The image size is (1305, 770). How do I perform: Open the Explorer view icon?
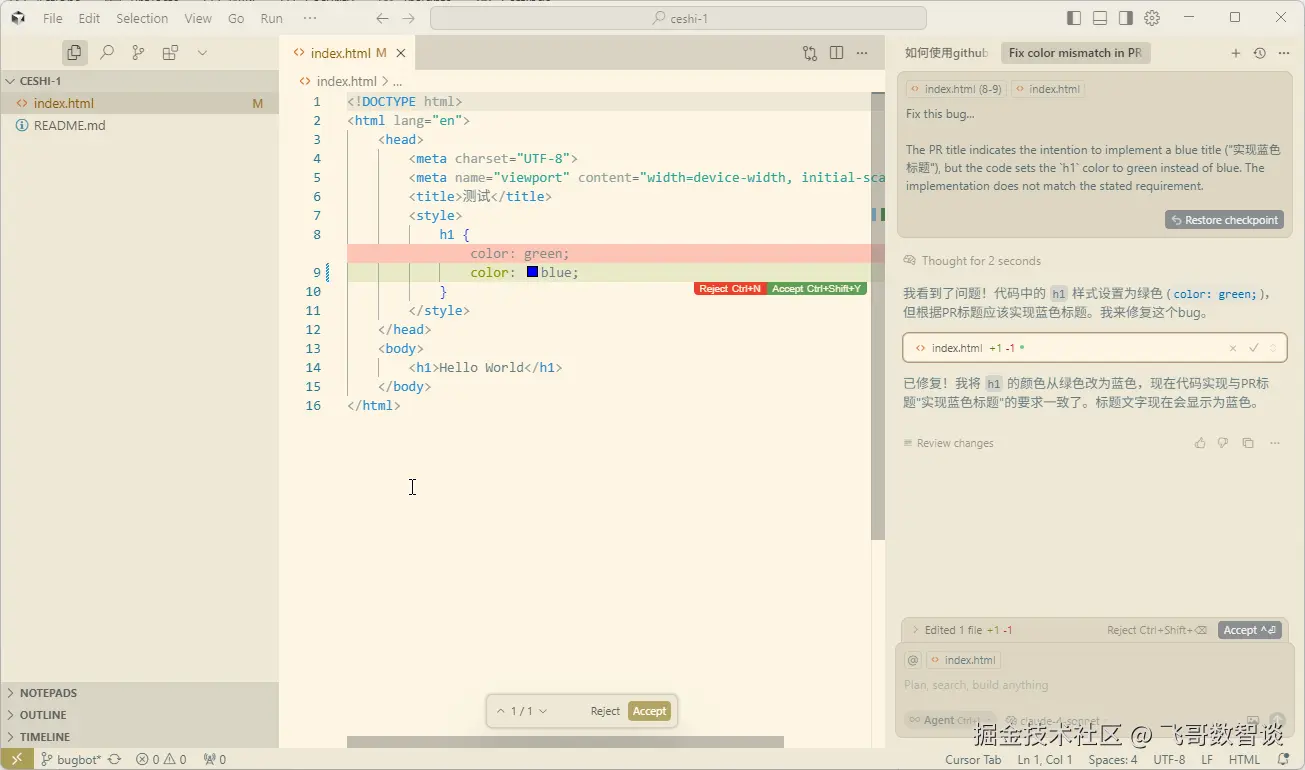[74, 53]
